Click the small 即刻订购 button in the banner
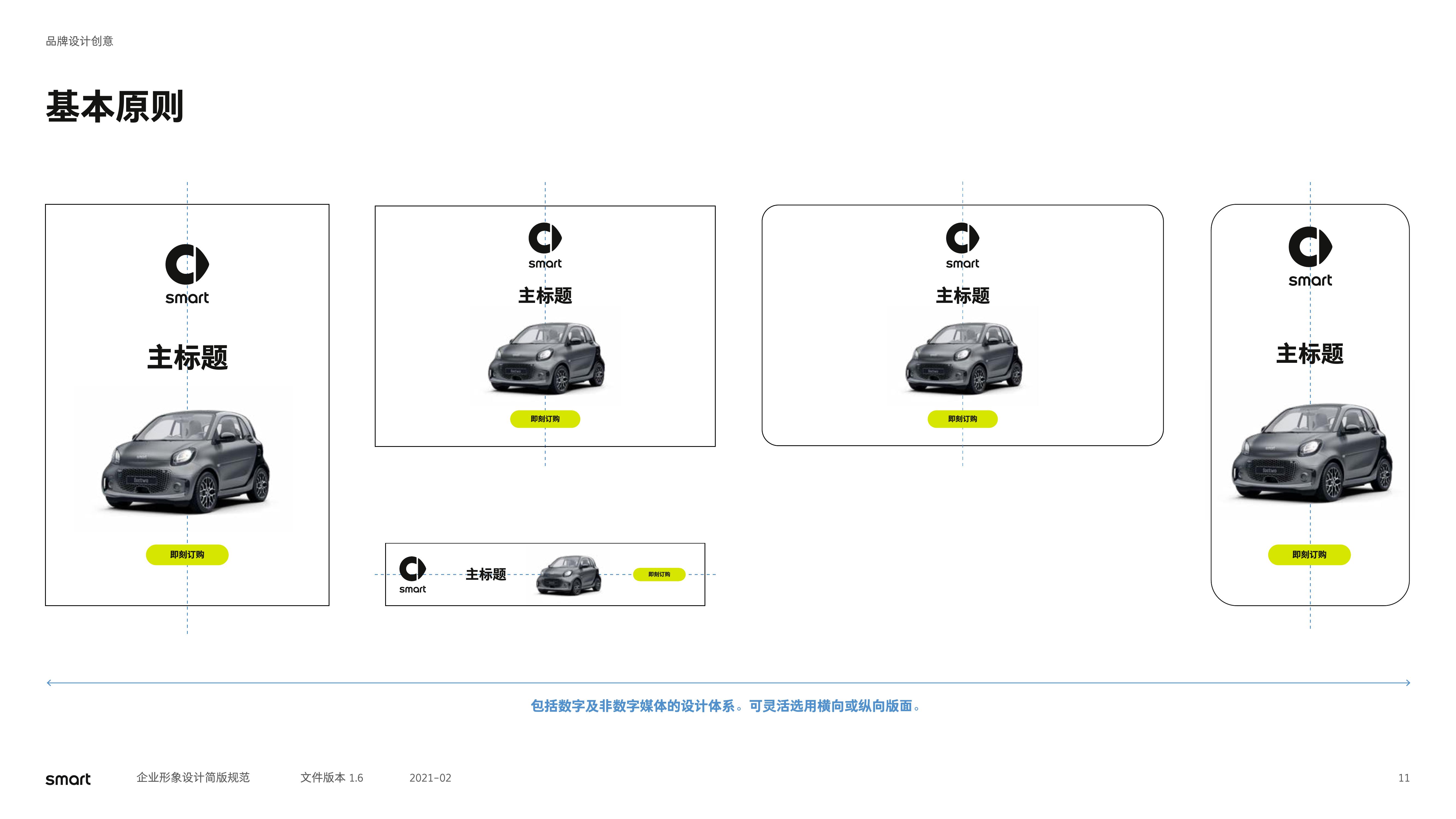 pos(659,574)
